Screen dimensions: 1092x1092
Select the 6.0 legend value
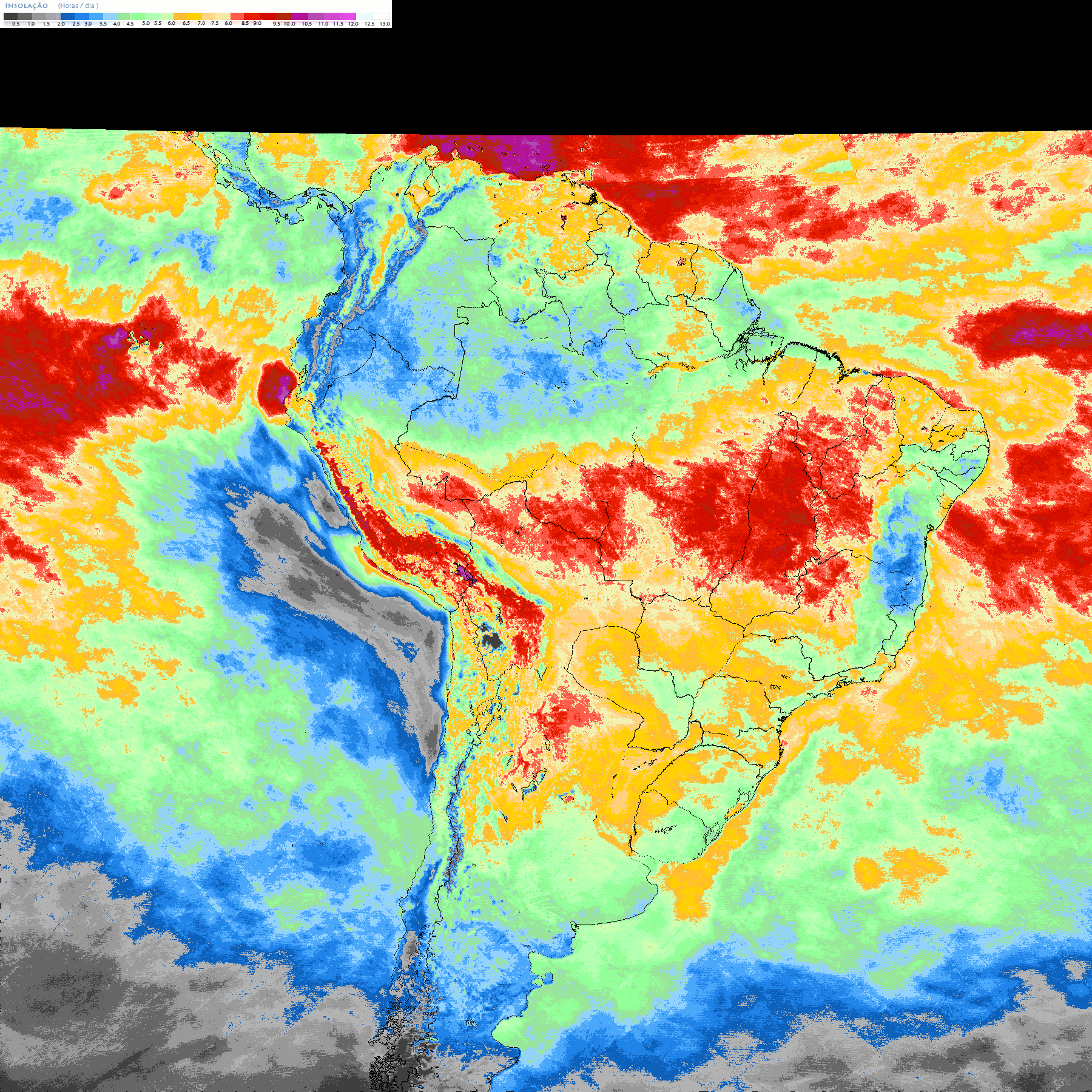click(x=171, y=23)
